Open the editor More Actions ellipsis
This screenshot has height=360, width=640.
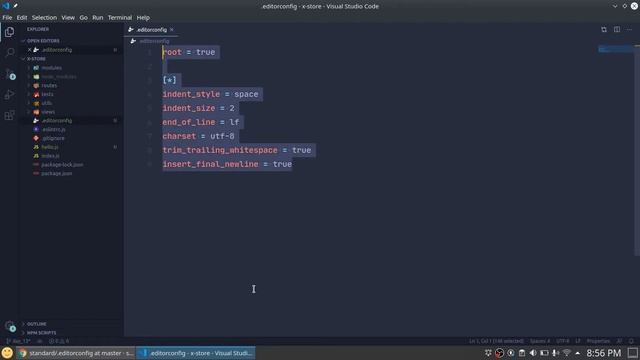(x=629, y=29)
